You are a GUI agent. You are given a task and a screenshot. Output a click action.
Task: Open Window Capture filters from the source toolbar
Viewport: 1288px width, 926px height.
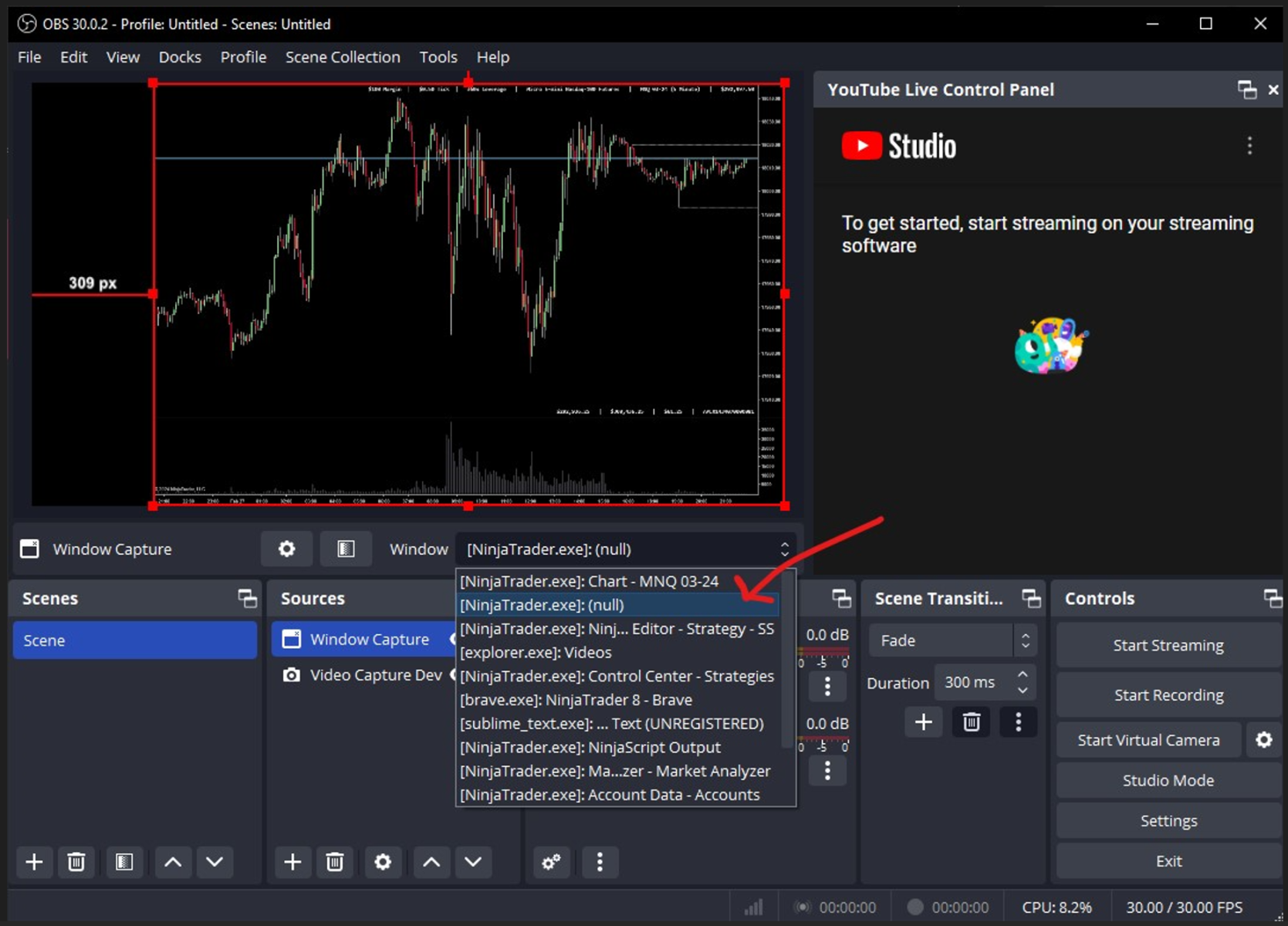(x=346, y=549)
